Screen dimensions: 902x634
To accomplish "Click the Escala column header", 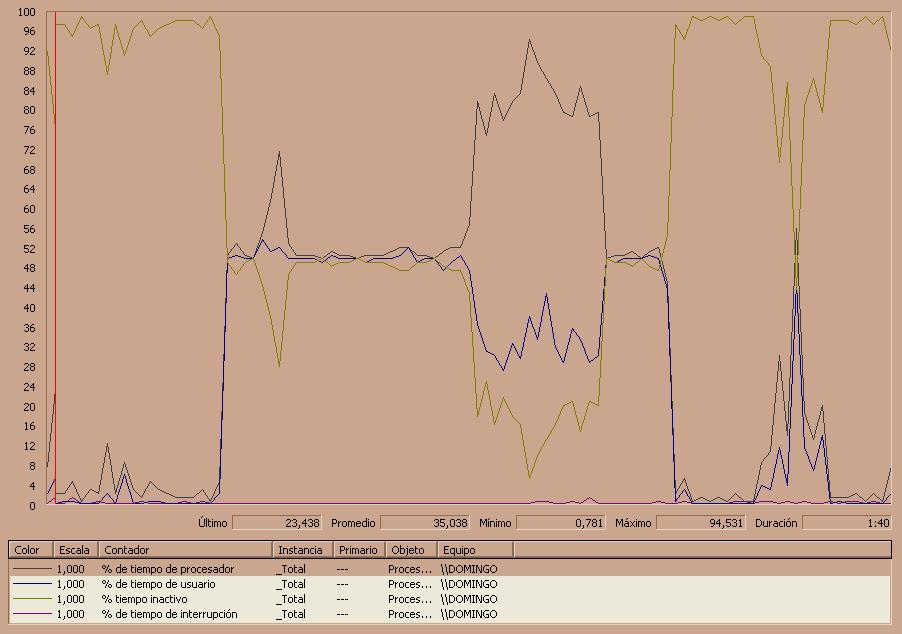I will coord(76,549).
